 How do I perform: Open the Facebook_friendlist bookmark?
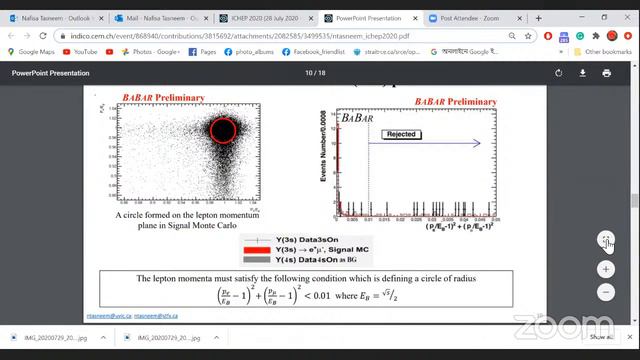(x=313, y=52)
